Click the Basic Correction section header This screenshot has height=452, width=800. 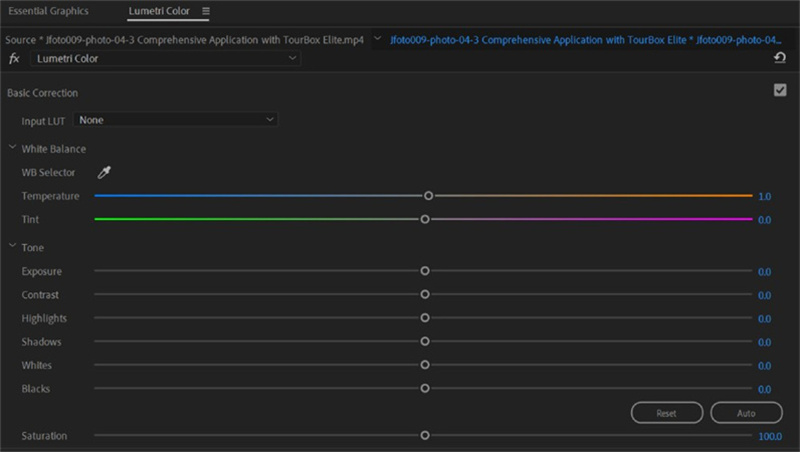tap(42, 93)
